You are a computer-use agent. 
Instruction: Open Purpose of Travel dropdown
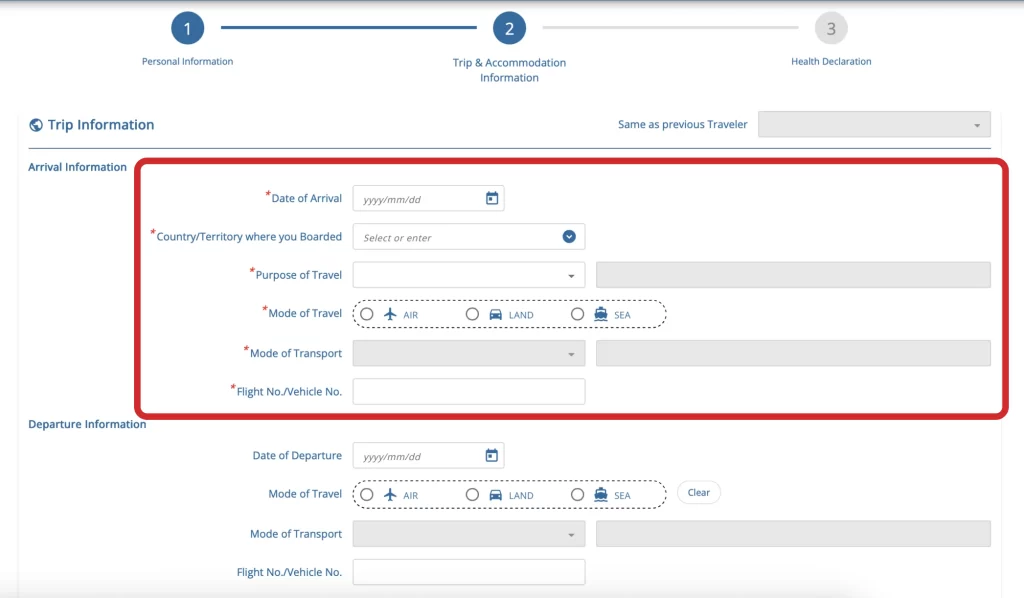pos(469,275)
